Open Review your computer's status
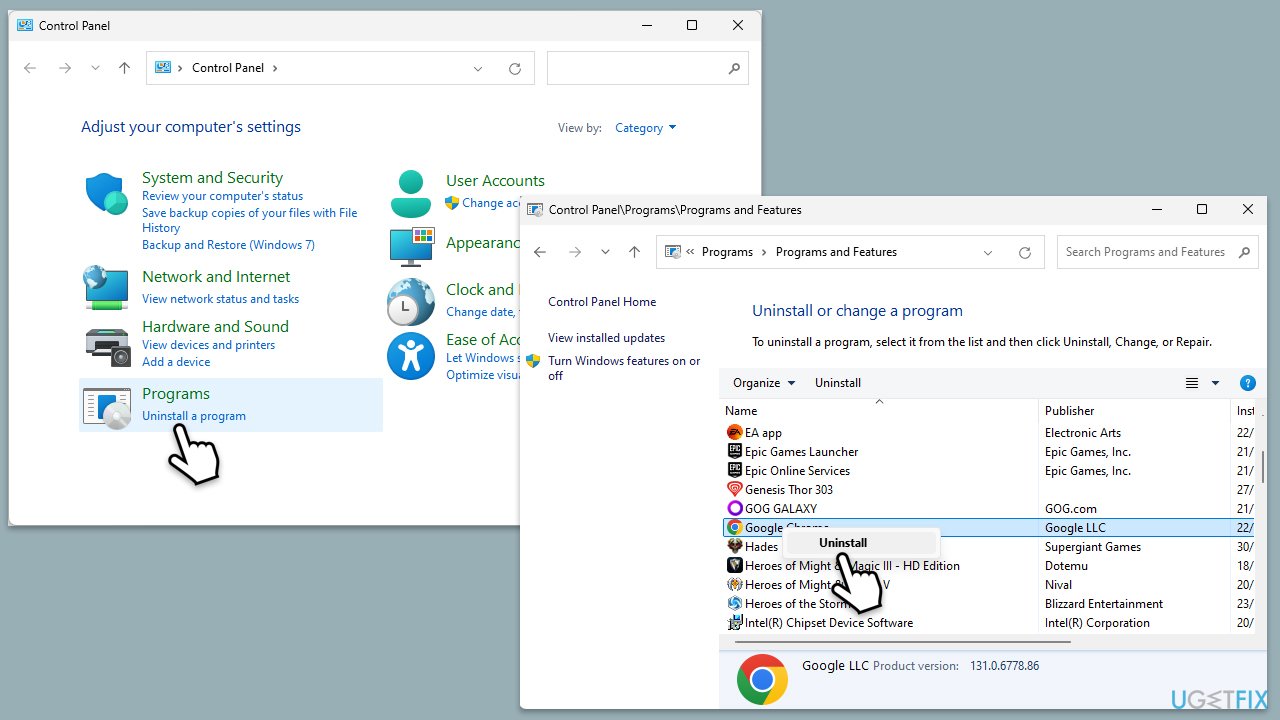The width and height of the screenshot is (1280, 720). [x=222, y=196]
